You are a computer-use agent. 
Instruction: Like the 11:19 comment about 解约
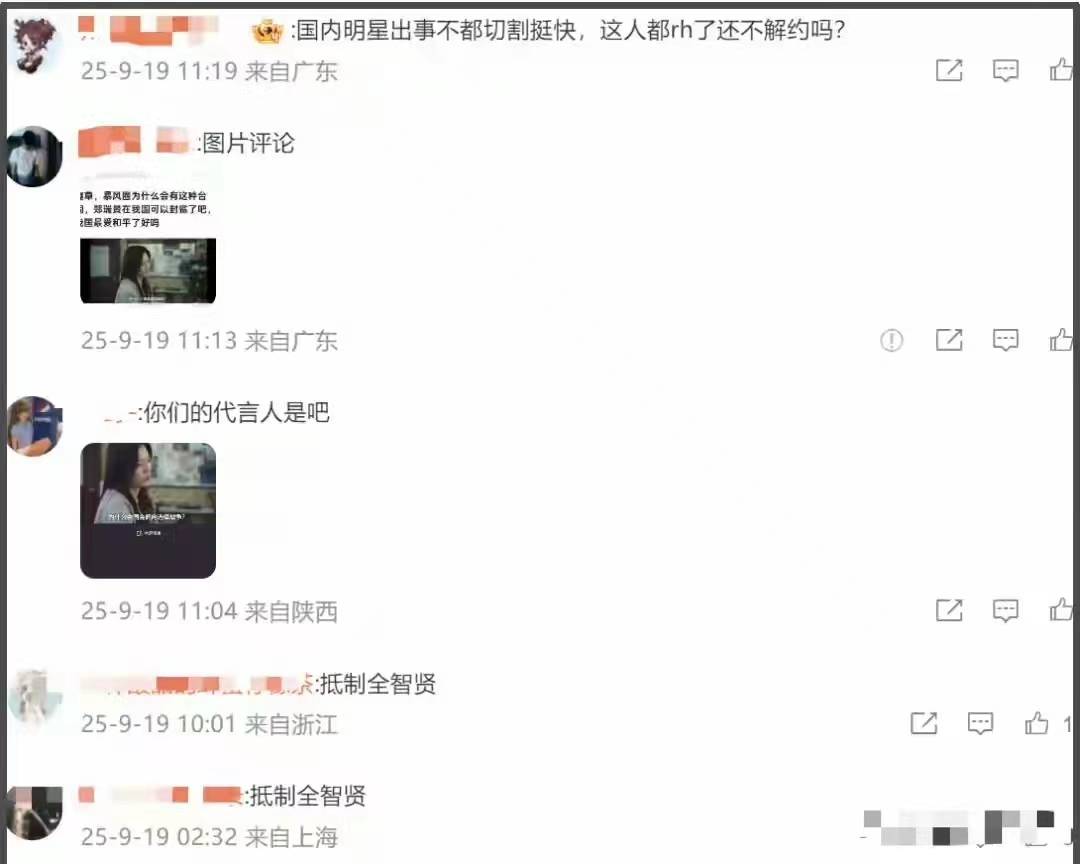coord(1061,70)
